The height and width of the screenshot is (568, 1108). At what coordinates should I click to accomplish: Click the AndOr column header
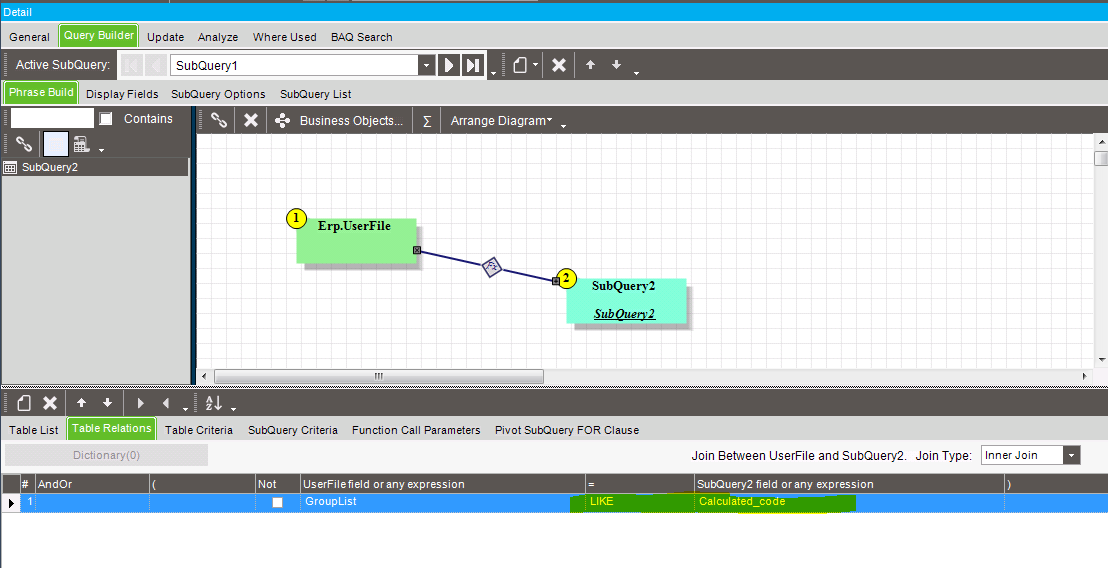[92, 484]
